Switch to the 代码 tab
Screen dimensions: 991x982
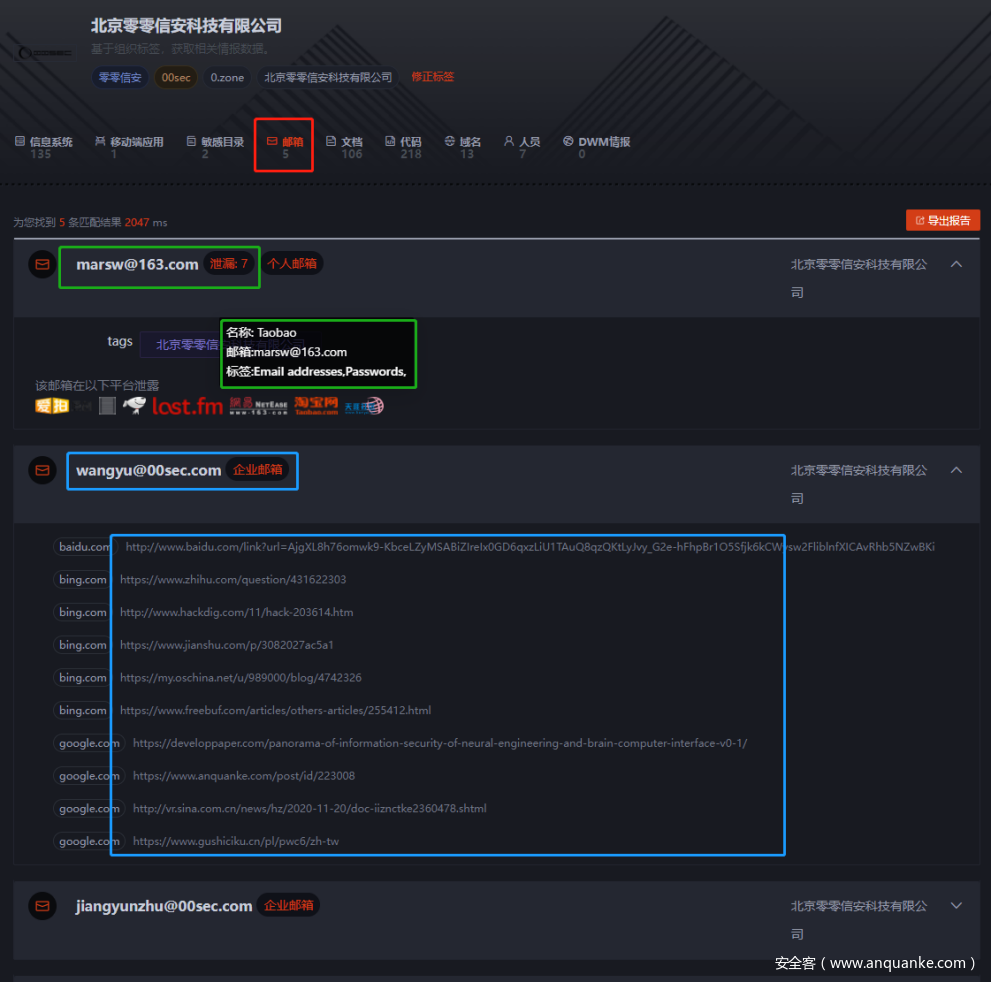(403, 147)
